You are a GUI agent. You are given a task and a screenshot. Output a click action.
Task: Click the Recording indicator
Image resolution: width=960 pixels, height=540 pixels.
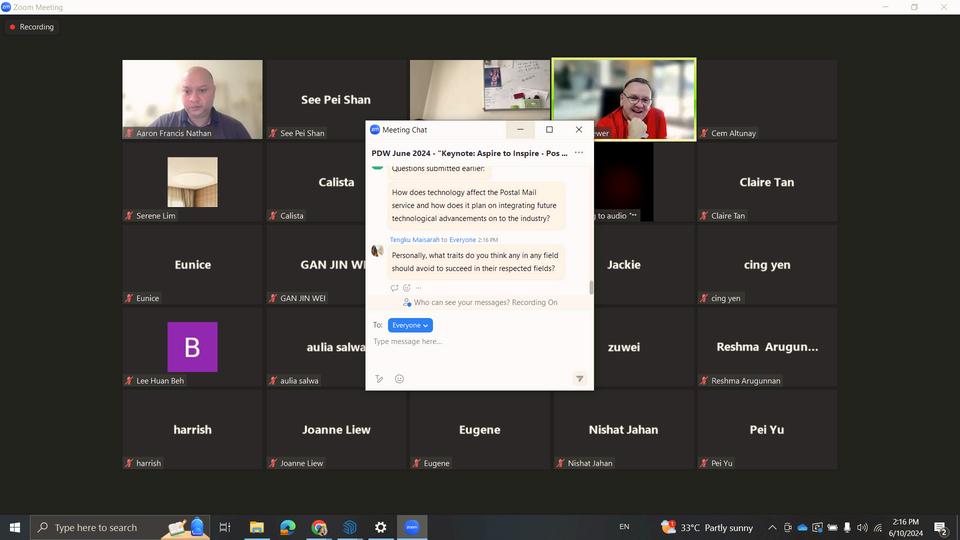point(31,27)
